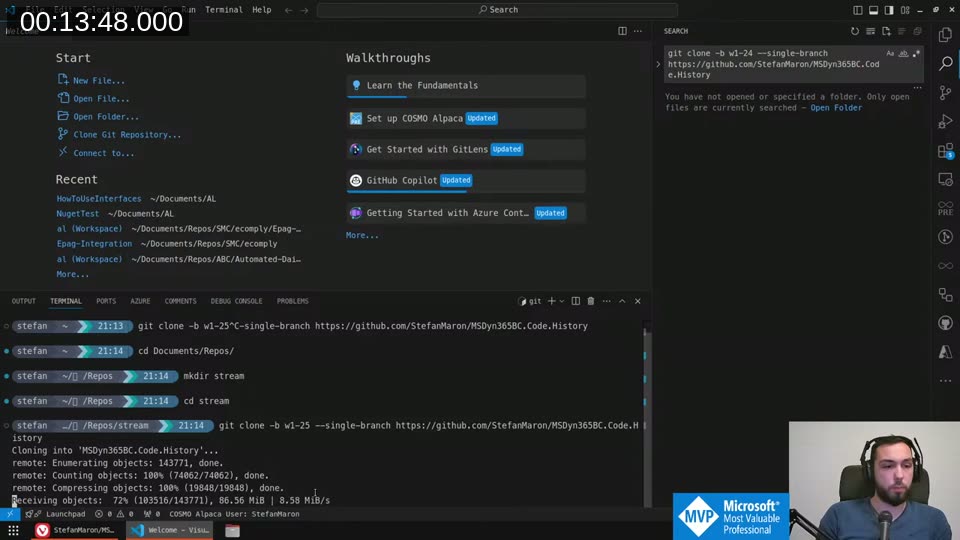960x540 pixels.
Task: Expand the replace field chevron in Search
Action: click(658, 64)
